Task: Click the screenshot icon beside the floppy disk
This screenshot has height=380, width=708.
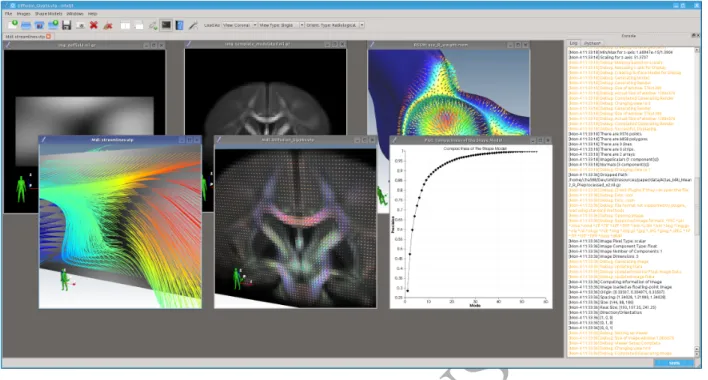Action: click(x=80, y=26)
